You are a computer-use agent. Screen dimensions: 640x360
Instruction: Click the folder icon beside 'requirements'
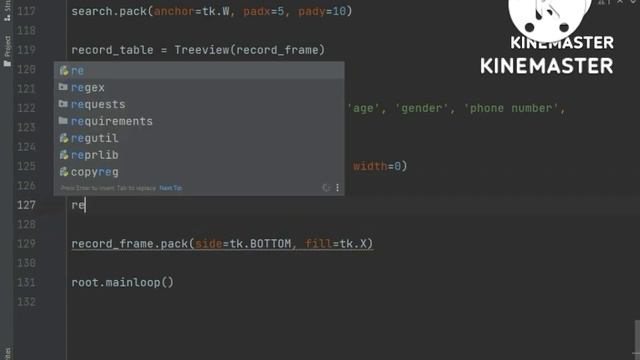click(x=63, y=121)
